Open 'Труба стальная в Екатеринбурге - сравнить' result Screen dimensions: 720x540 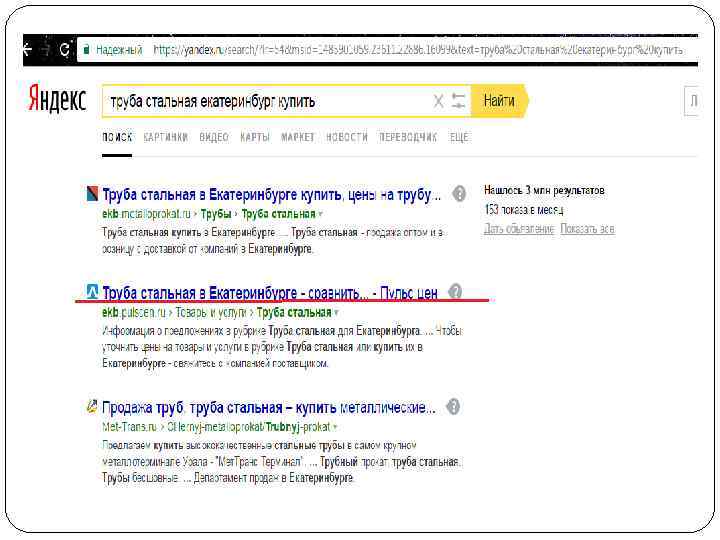(x=270, y=292)
